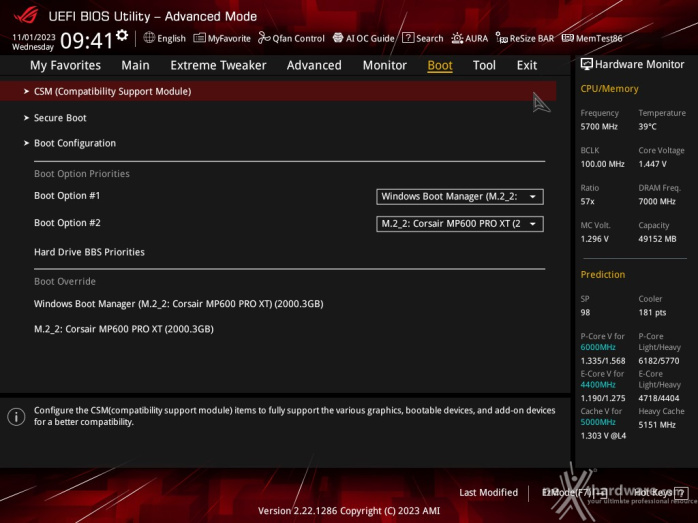Image resolution: width=698 pixels, height=523 pixels.
Task: Click the 49152 MB capacity value
Action: [x=657, y=239]
